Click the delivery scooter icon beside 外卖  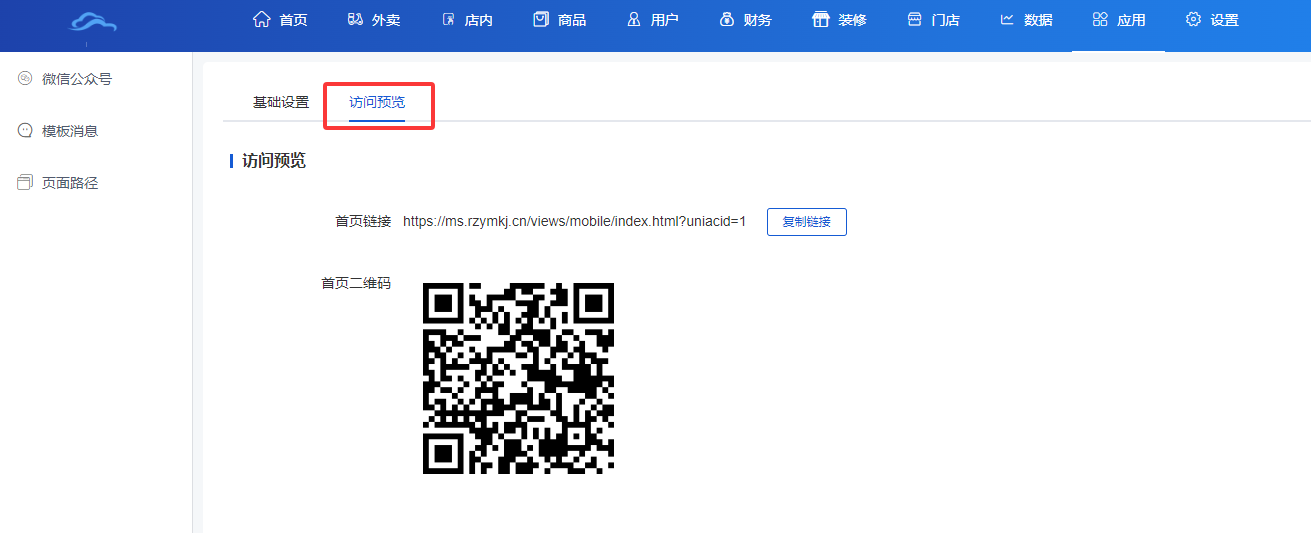[355, 19]
